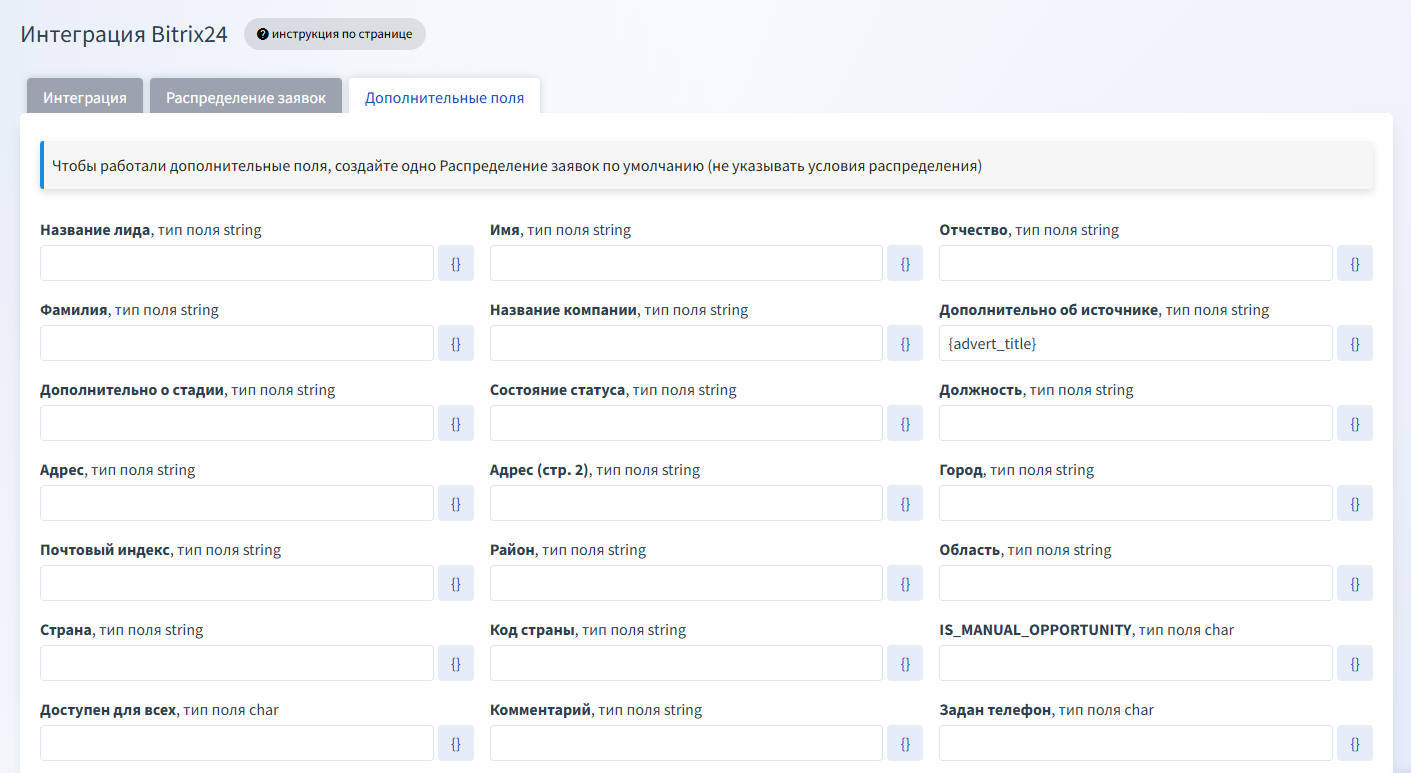This screenshot has height=773, width=1411.
Task: Insert variable into Комментарий field
Action: click(905, 743)
